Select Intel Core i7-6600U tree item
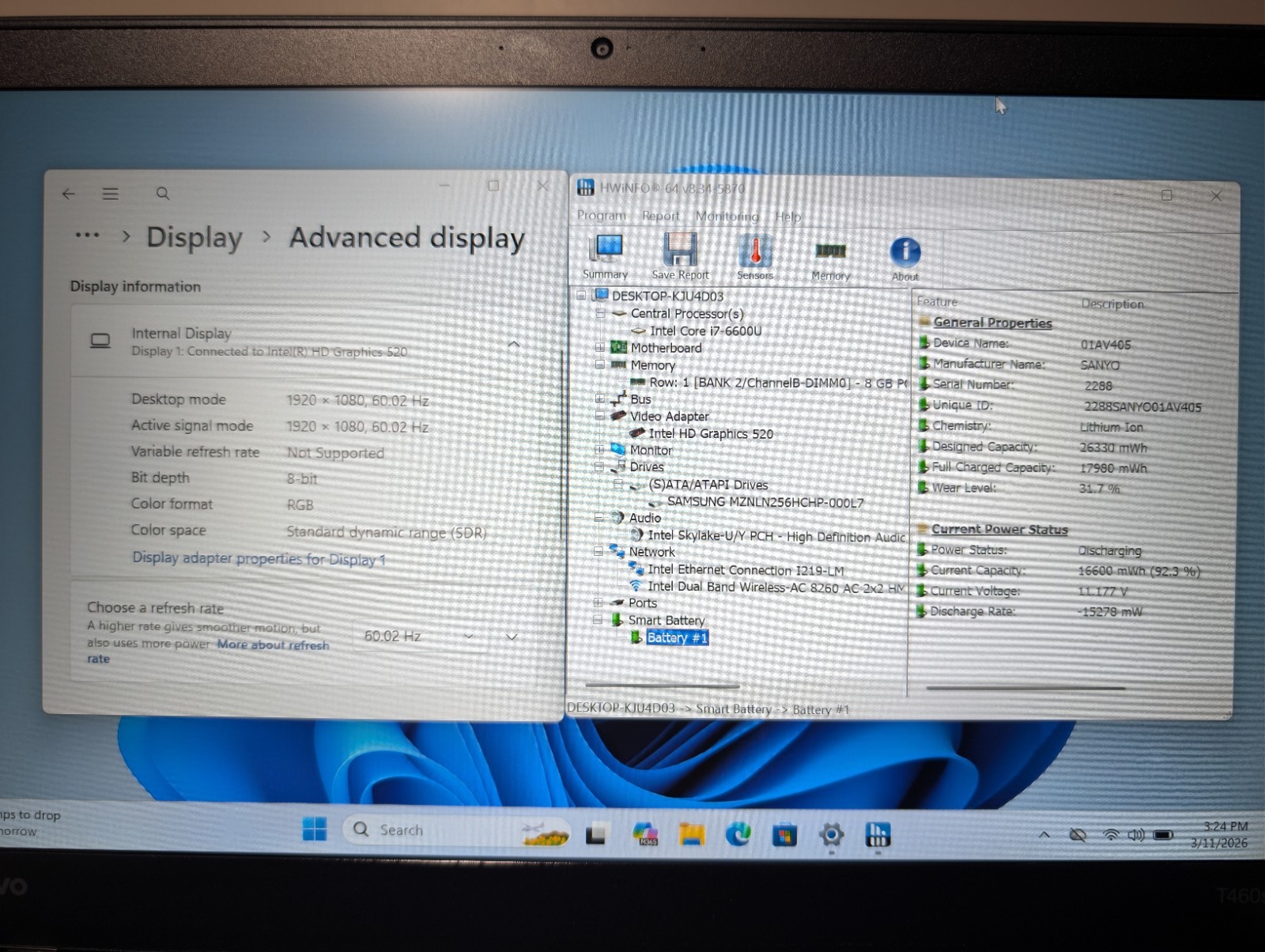Screen dimensions: 1265x952 705,331
